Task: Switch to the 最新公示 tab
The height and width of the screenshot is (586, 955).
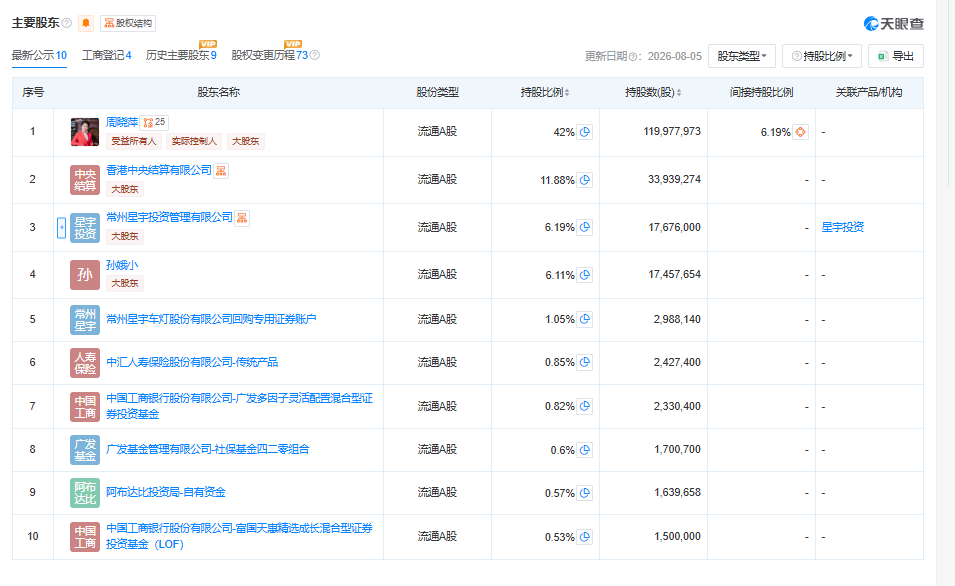Action: [x=40, y=55]
